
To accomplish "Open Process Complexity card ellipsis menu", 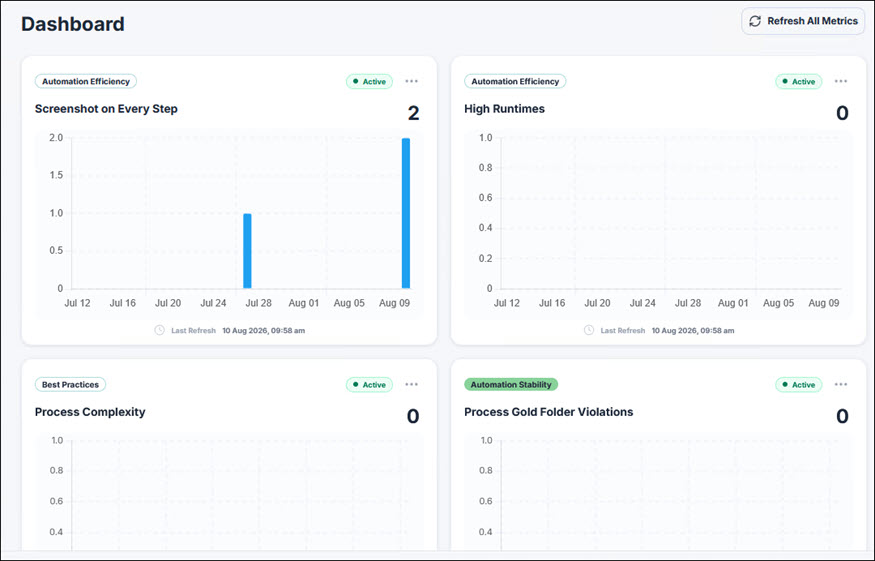I will click(x=411, y=385).
